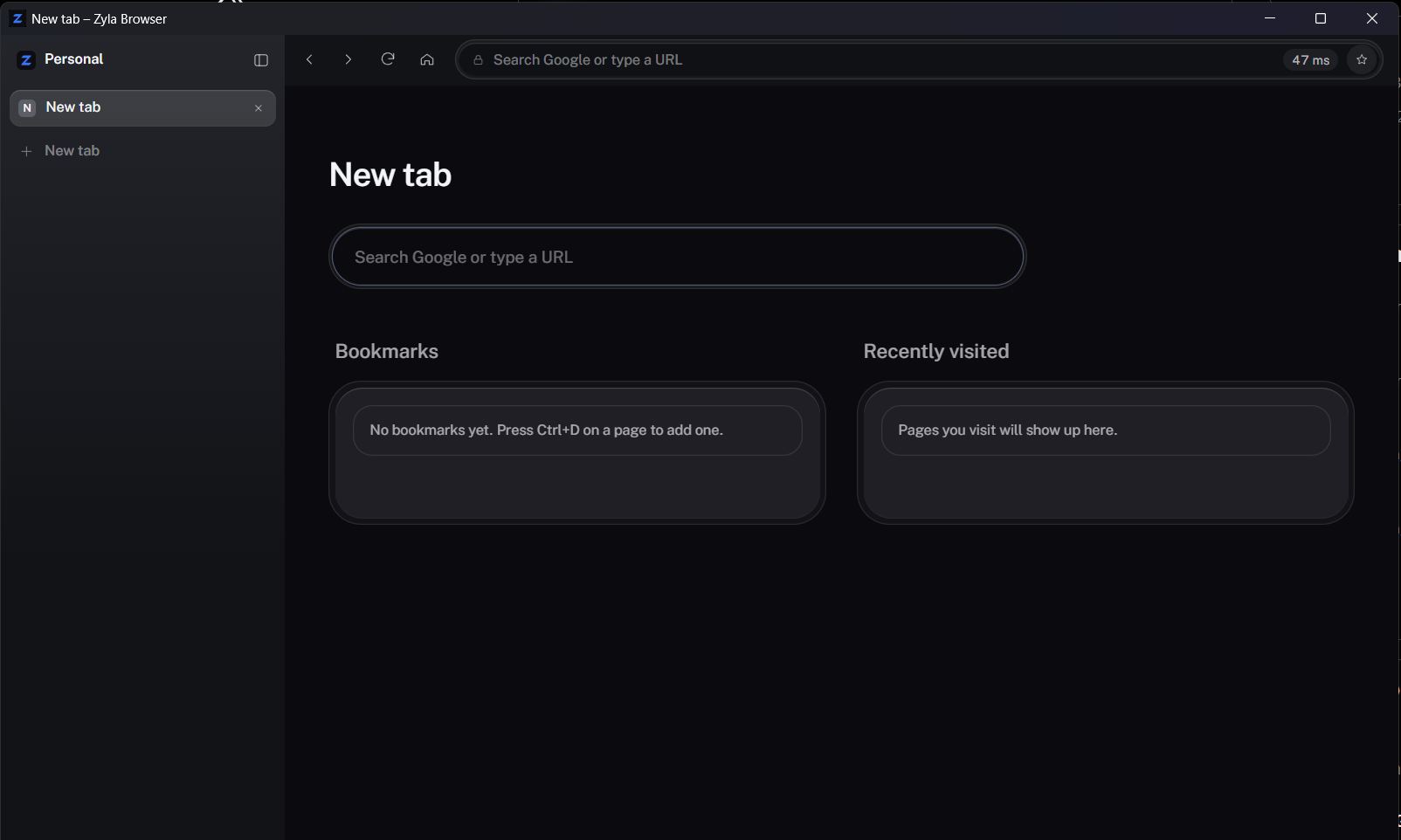Open a new tab with plus button
The image size is (1401, 840).
coord(26,151)
